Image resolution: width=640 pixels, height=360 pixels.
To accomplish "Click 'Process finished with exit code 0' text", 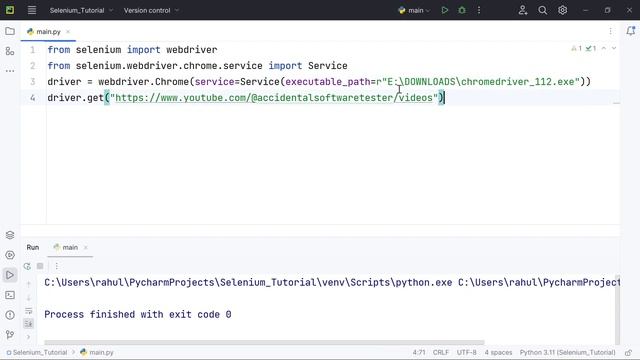I will [138, 314].
